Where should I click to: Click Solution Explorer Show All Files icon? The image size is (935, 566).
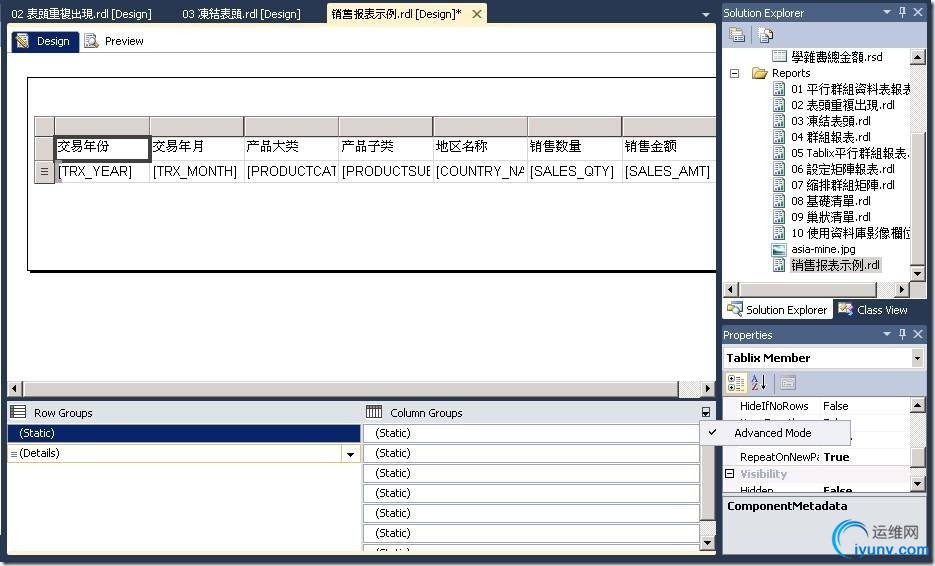[766, 35]
